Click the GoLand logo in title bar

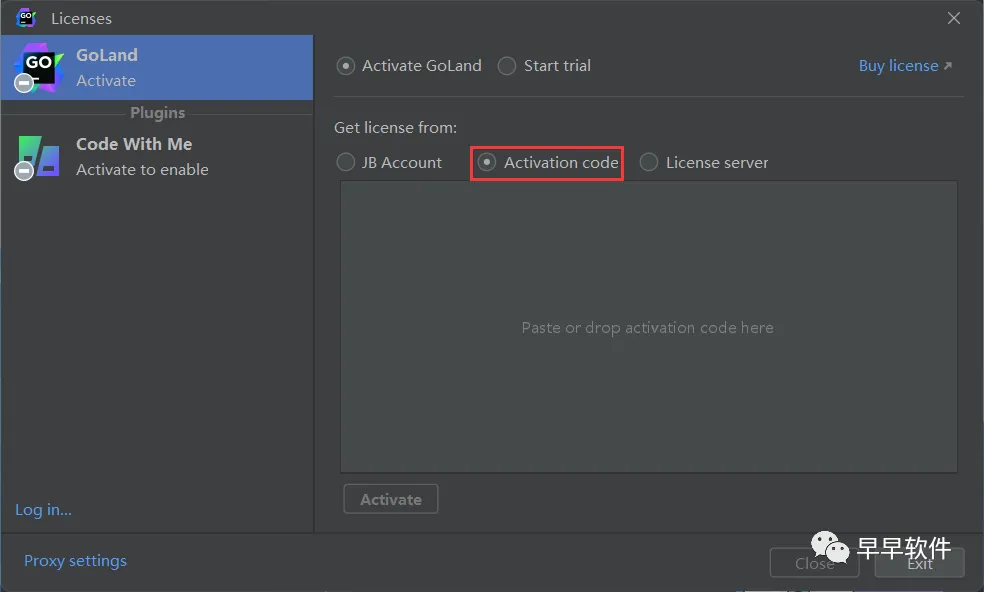coord(26,17)
